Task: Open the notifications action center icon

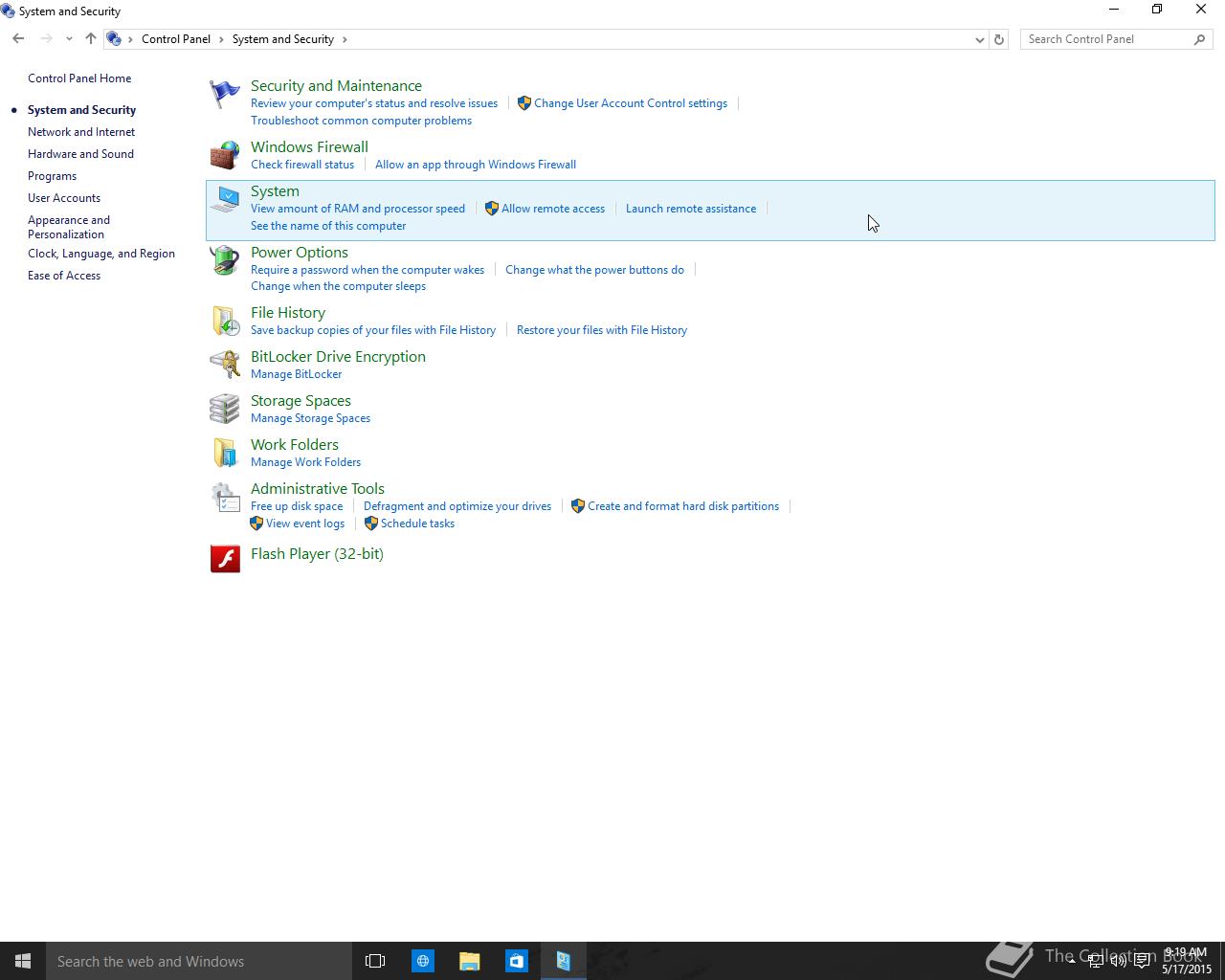Action: coord(1142,961)
